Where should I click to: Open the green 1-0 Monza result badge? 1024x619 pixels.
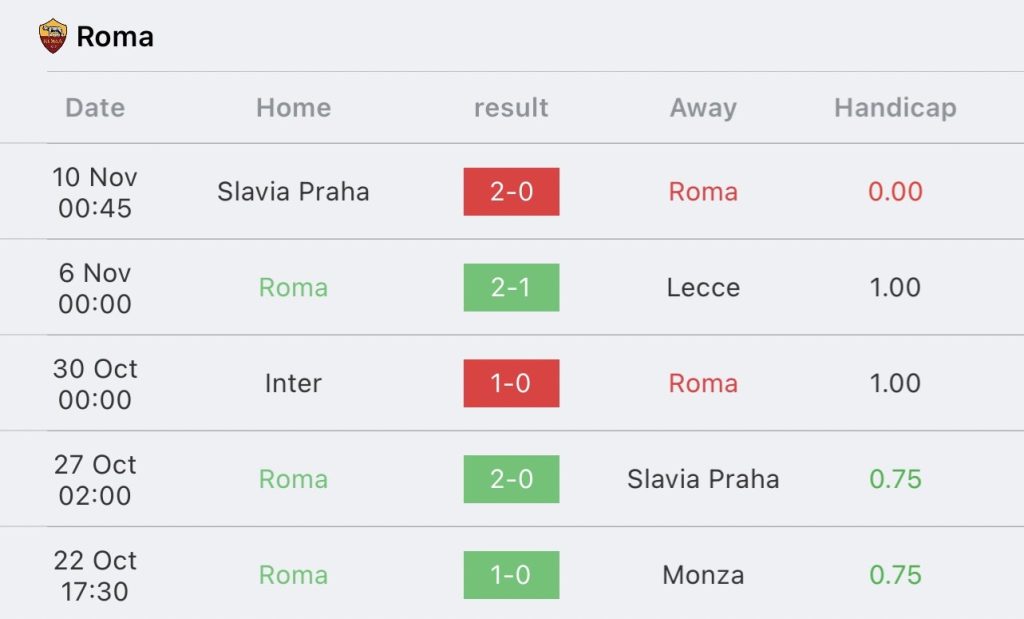pyautogui.click(x=511, y=575)
